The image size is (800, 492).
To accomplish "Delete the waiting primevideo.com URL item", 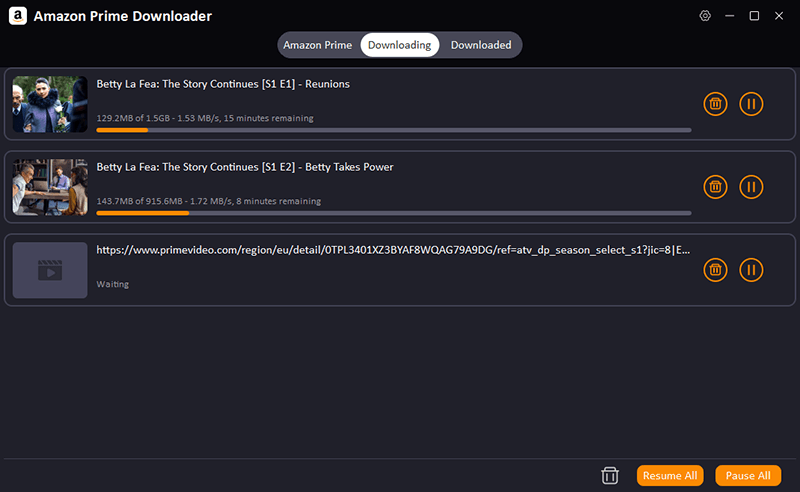I will coord(715,269).
